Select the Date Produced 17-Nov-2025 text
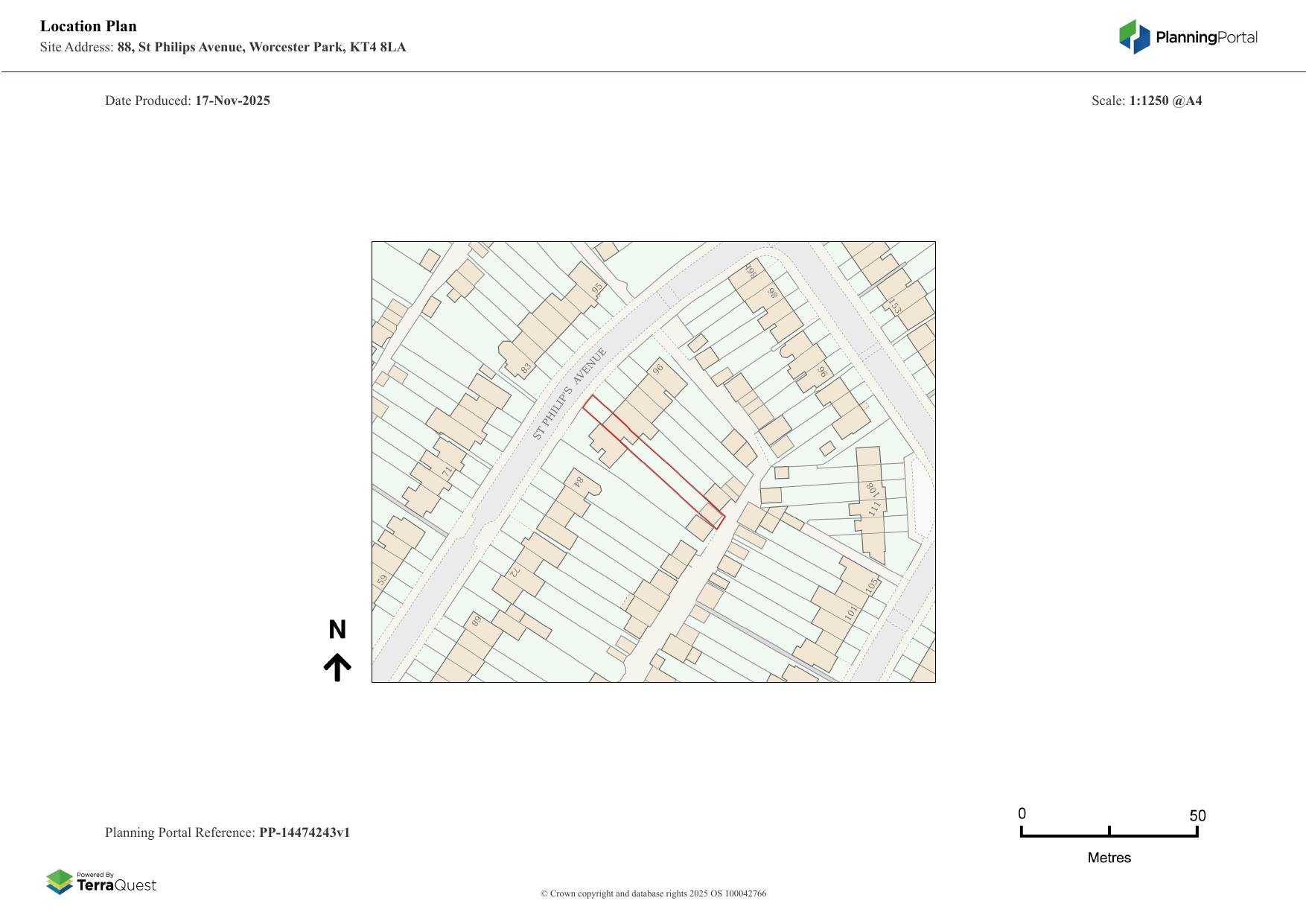Viewport: 1306px width, 924px height. tap(188, 100)
